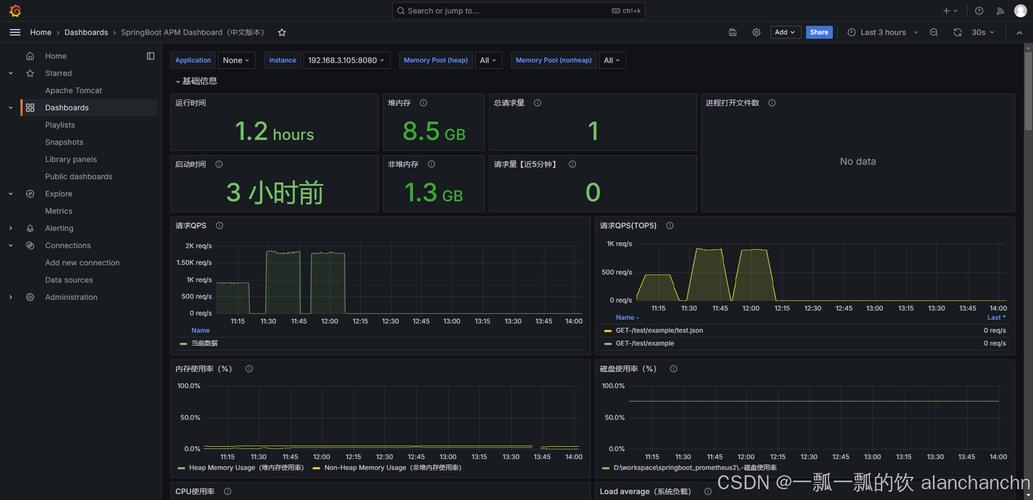1033x500 pixels.
Task: Star the SpringBoot APM Dashboard
Action: (282, 32)
